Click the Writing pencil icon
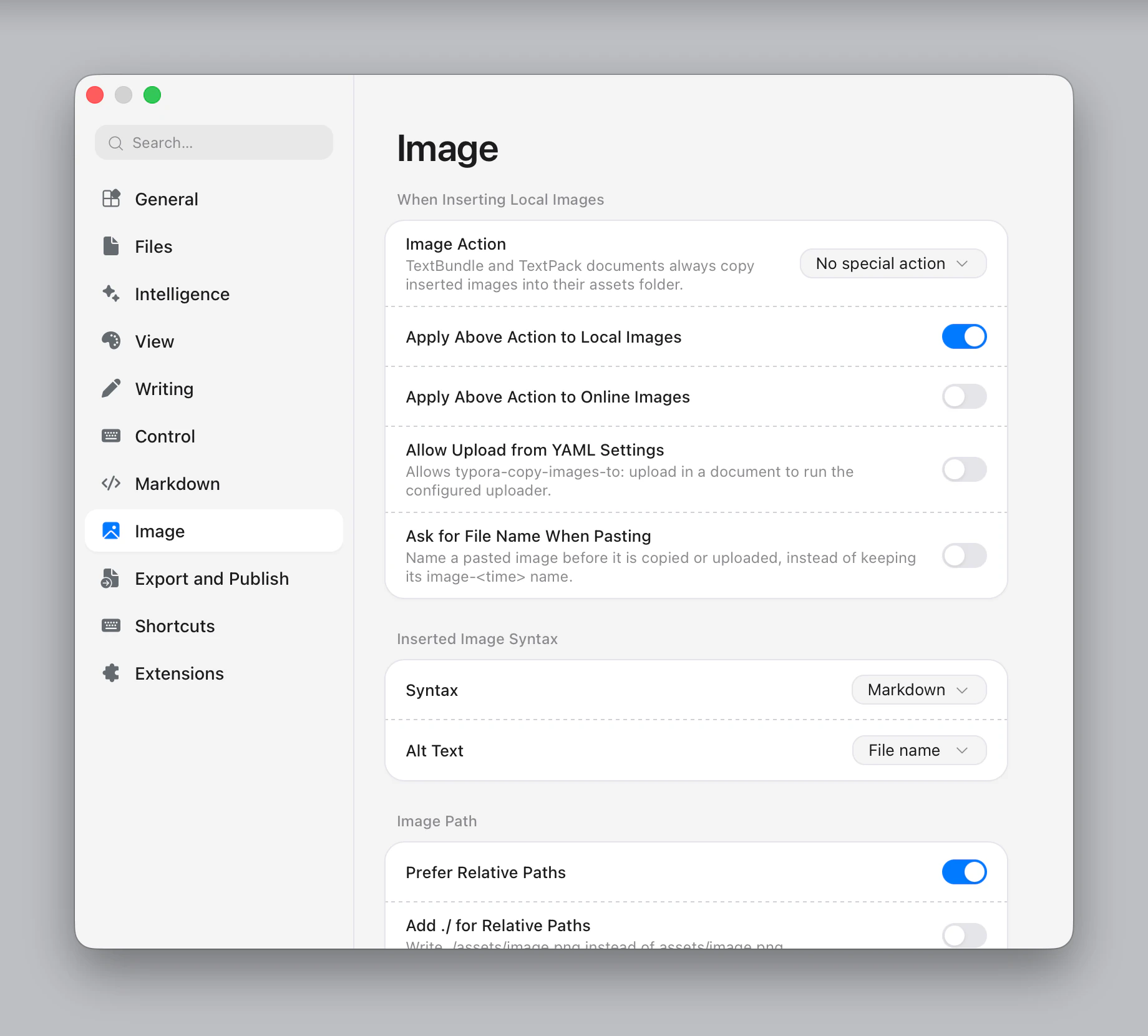1148x1036 pixels. 111,388
